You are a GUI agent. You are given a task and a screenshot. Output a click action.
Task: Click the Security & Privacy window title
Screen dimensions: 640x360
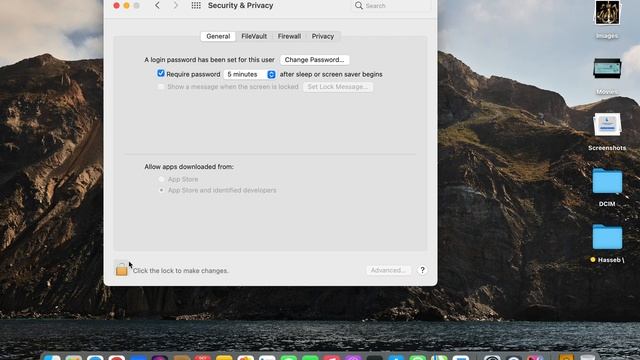pos(240,5)
